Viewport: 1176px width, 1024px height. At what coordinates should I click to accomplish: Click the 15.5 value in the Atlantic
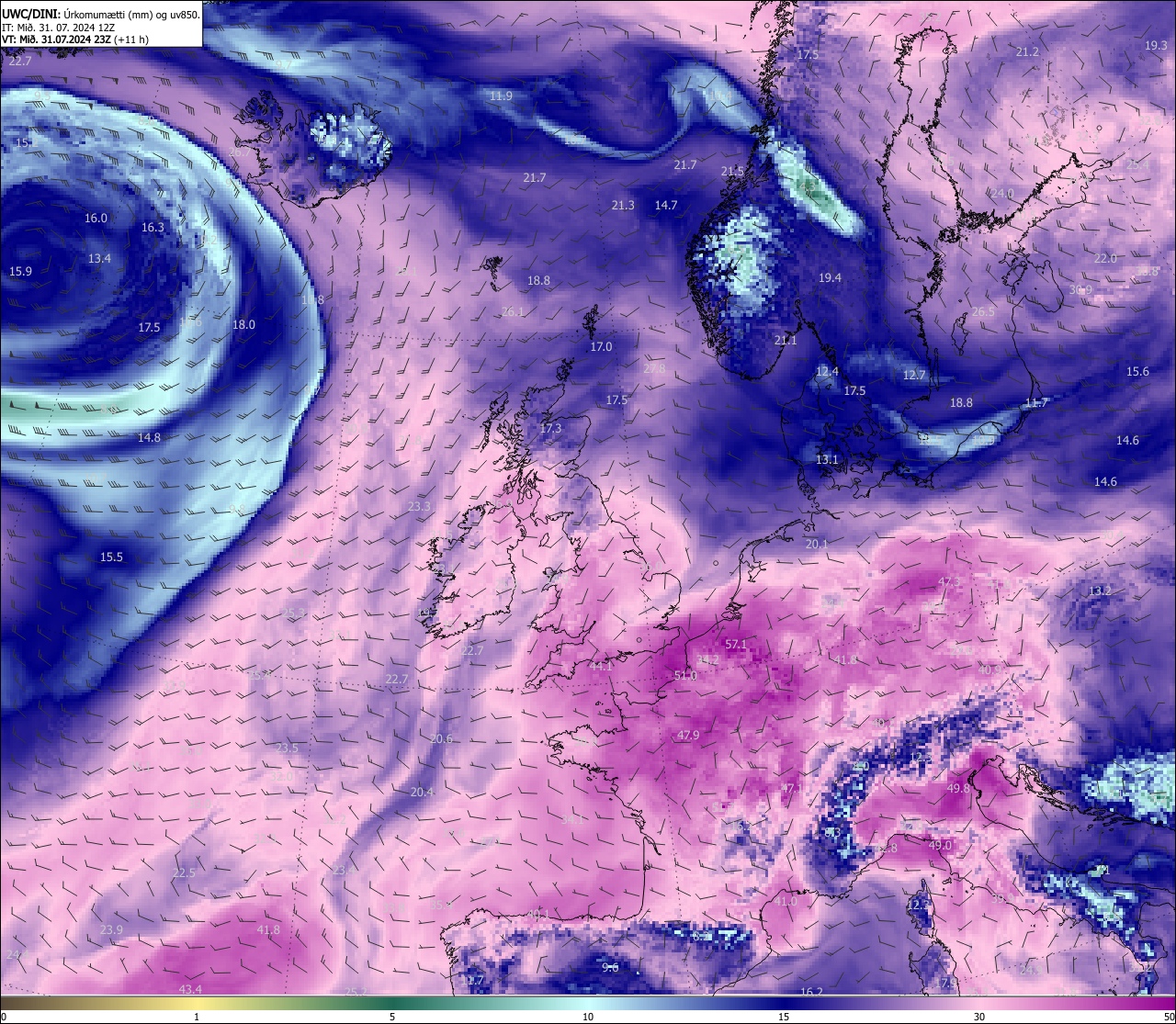point(111,557)
